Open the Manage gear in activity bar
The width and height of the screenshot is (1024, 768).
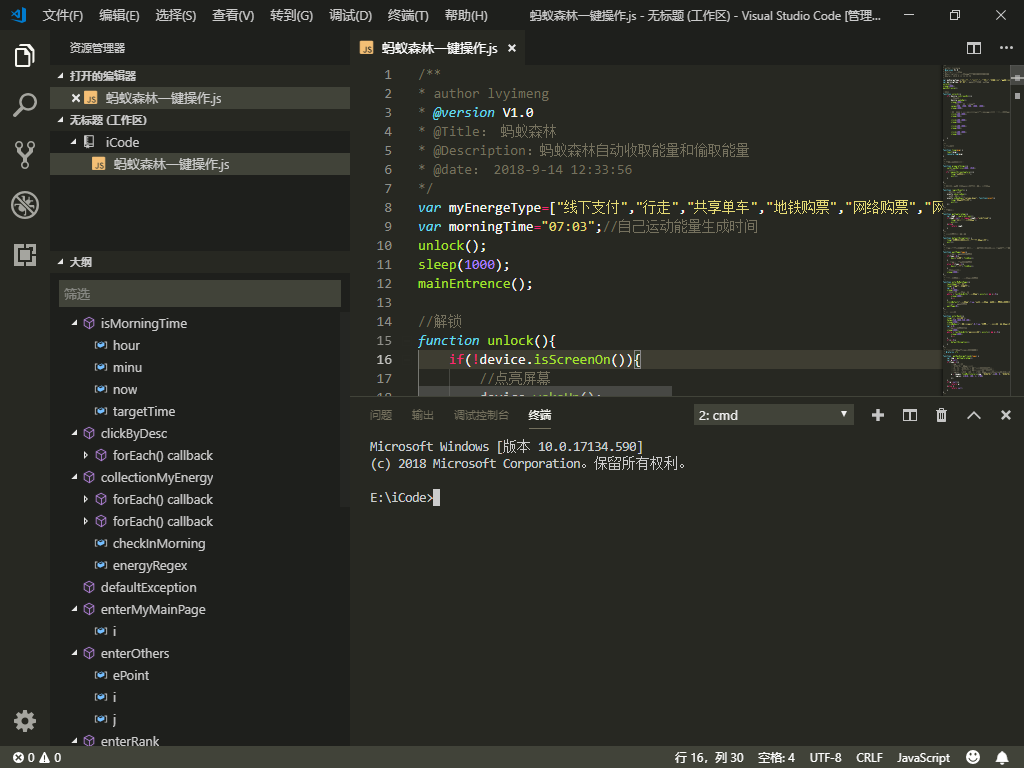25,721
